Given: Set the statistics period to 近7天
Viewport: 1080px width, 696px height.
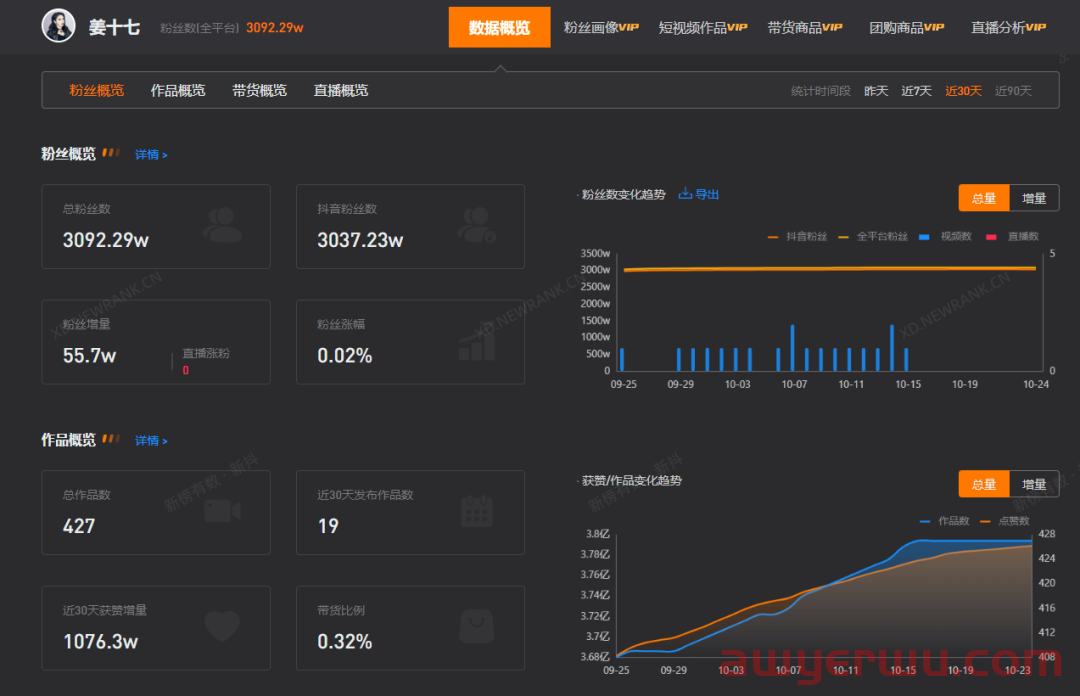Looking at the screenshot, I should point(916,91).
